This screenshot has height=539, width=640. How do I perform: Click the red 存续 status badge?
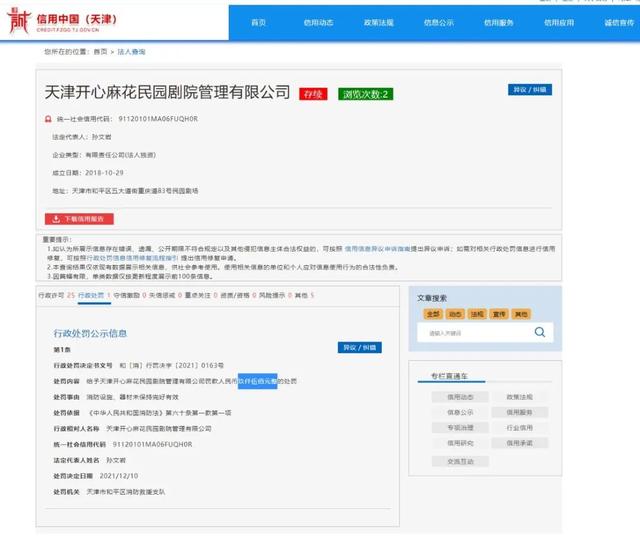pos(313,94)
